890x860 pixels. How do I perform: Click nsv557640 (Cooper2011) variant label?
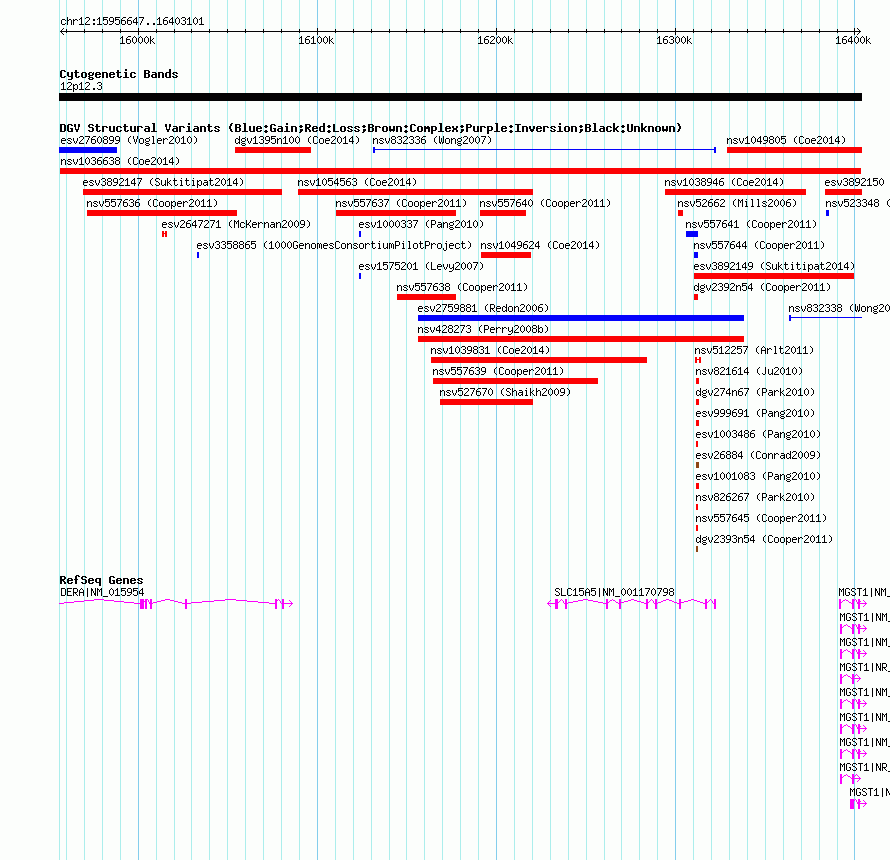[545, 203]
